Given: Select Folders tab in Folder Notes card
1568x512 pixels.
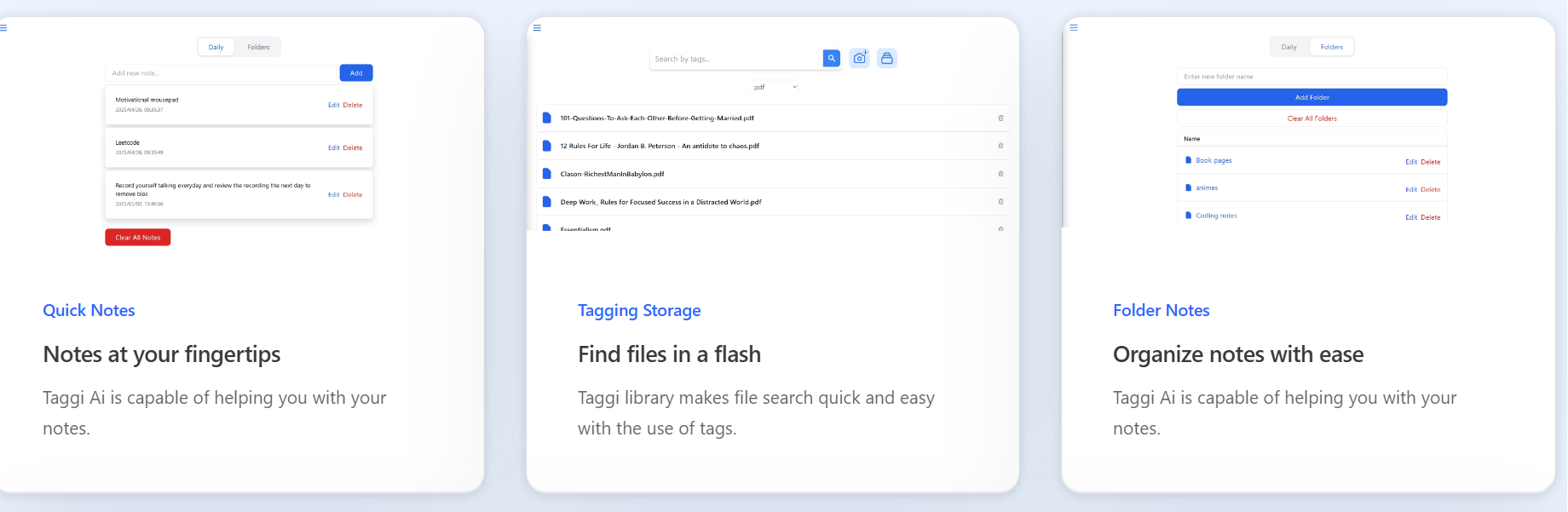Looking at the screenshot, I should pyautogui.click(x=1332, y=47).
